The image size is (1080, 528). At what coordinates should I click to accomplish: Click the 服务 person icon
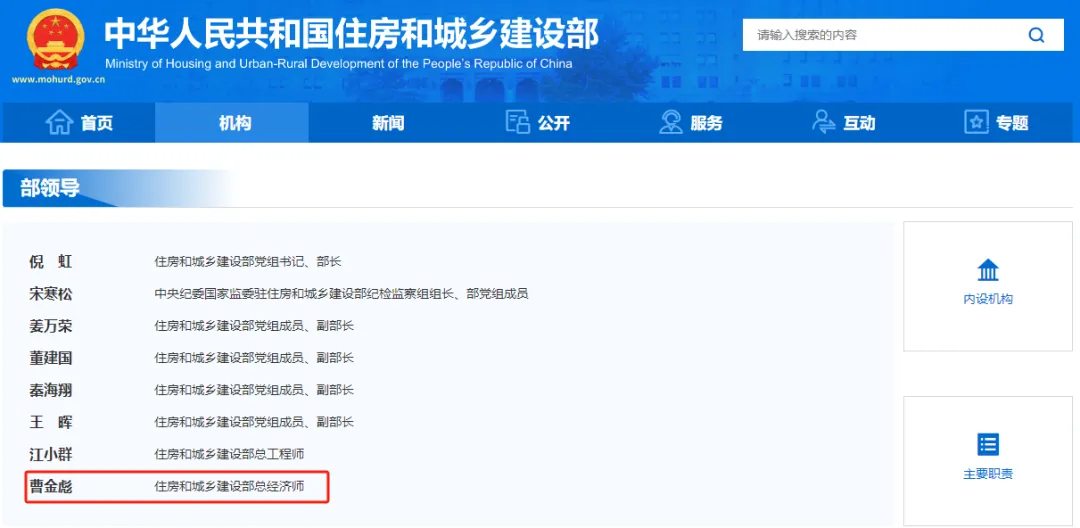[670, 122]
